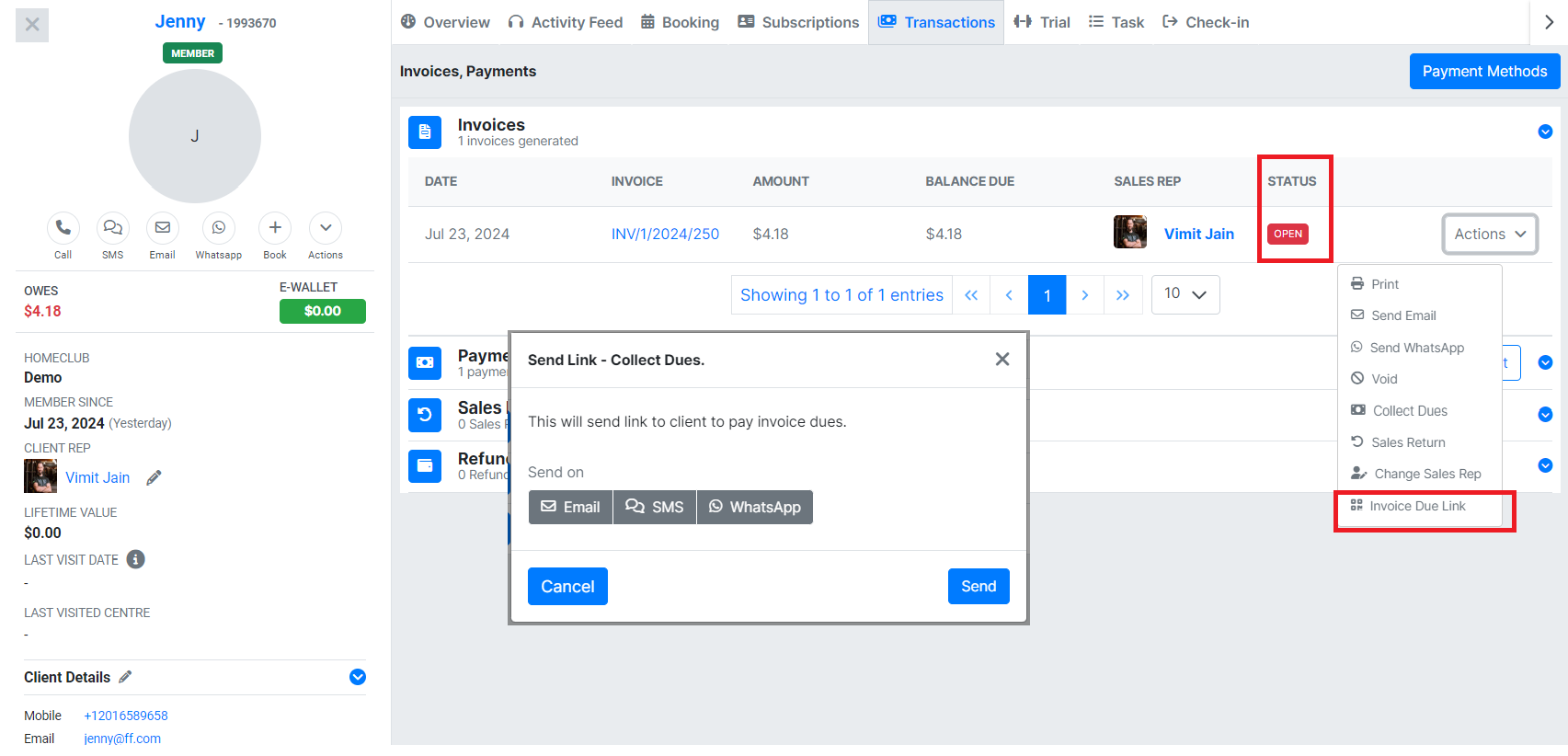This screenshot has width=1568, height=756.
Task: Edit client rep with pencil icon
Action: [x=155, y=477]
